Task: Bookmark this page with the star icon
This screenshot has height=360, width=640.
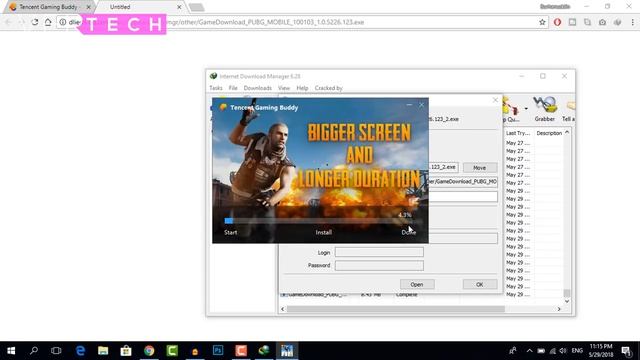Action: [x=542, y=22]
